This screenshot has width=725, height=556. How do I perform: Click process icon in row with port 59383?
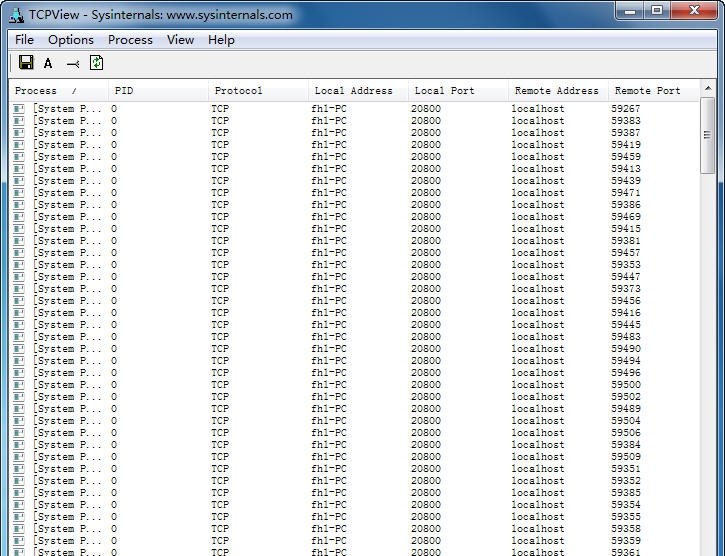point(18,121)
